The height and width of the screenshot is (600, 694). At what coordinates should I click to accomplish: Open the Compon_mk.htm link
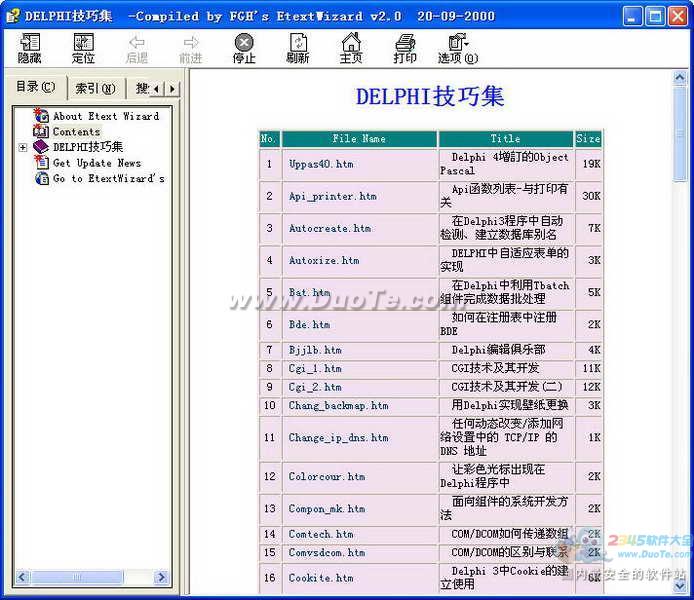[327, 509]
